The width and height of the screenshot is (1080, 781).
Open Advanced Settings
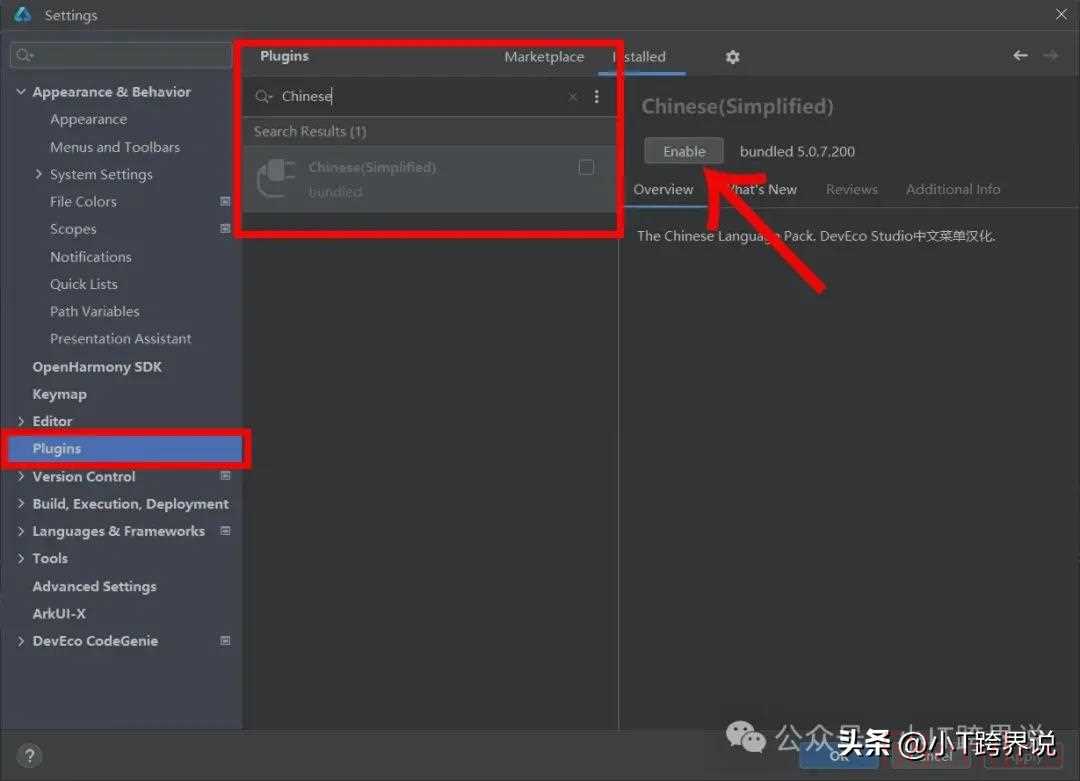(94, 587)
